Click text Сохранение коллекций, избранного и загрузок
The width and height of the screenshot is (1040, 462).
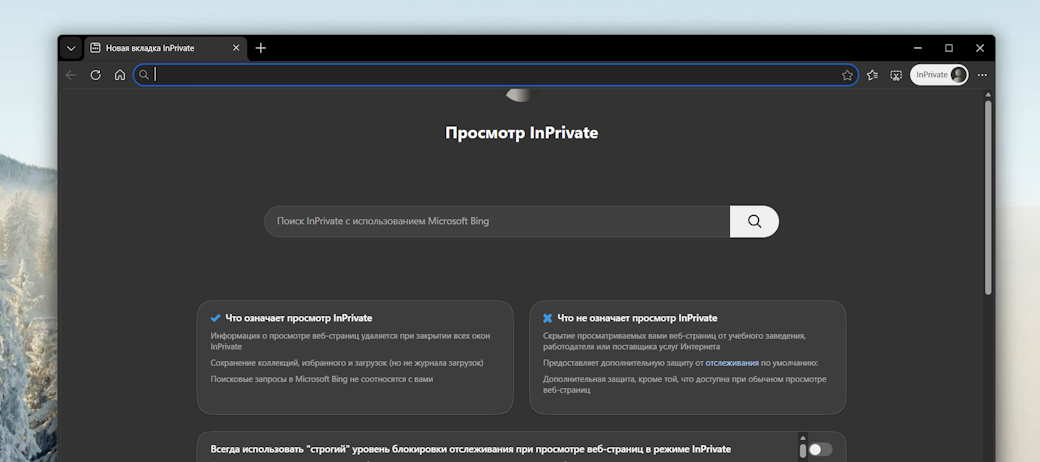pos(347,363)
